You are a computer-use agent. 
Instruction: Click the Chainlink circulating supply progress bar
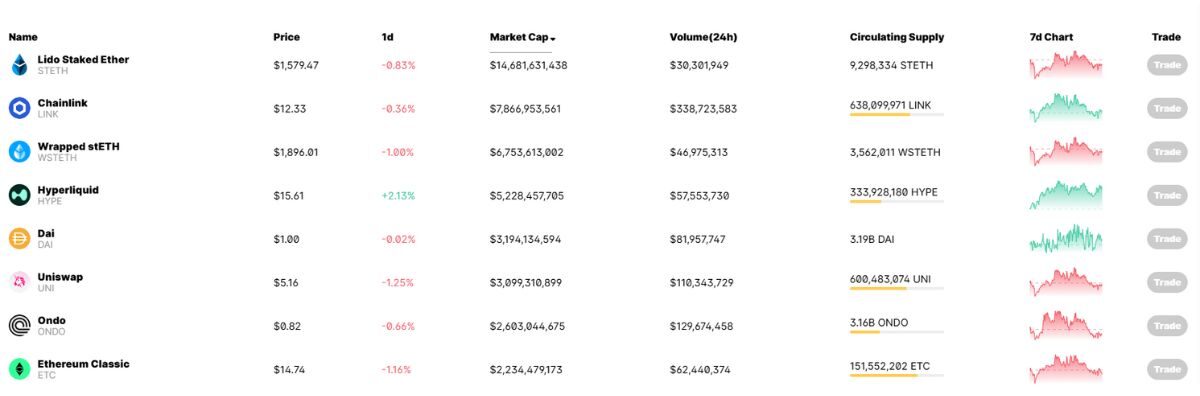pyautogui.click(x=896, y=115)
